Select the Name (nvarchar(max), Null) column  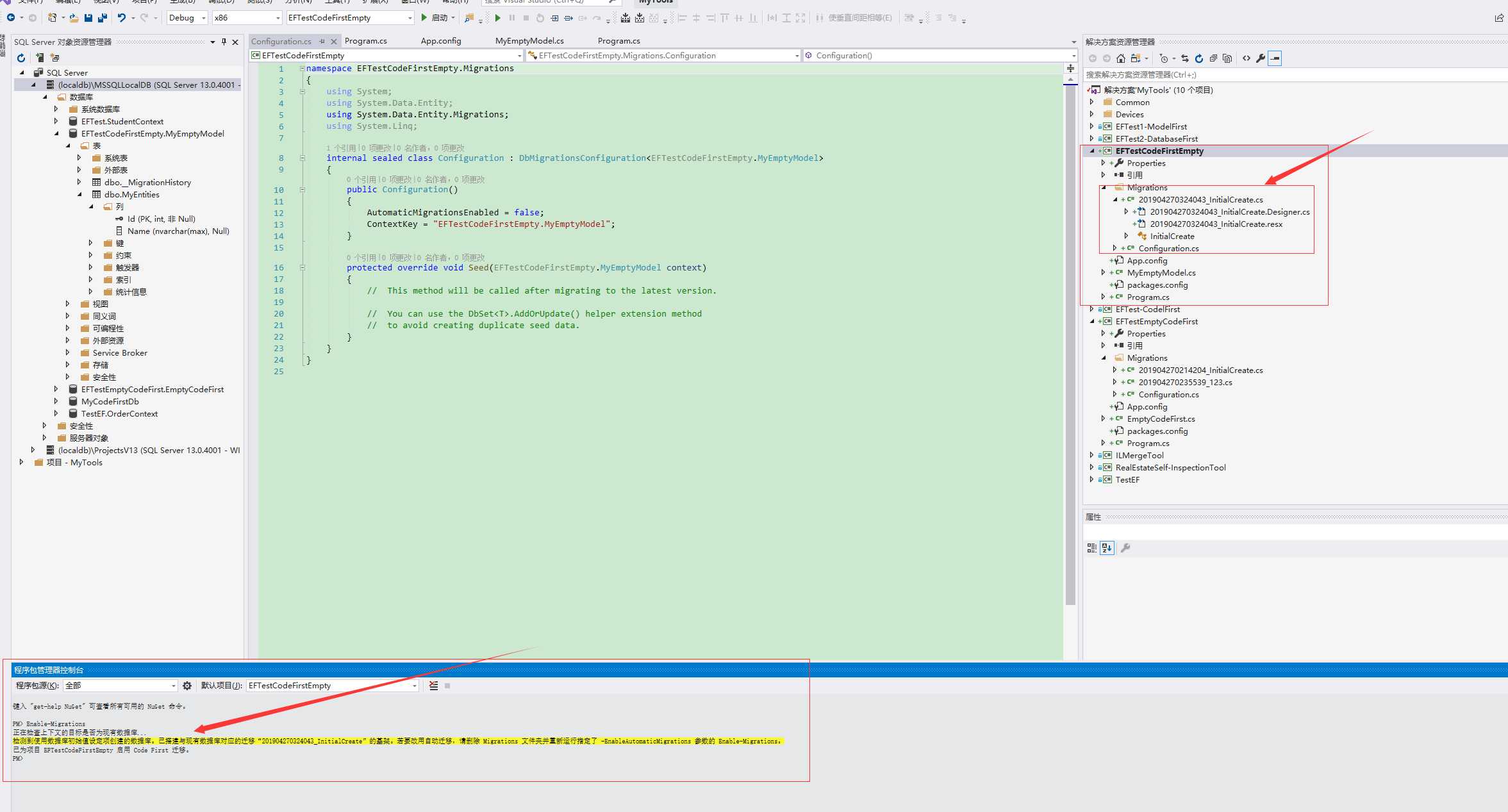(x=178, y=231)
